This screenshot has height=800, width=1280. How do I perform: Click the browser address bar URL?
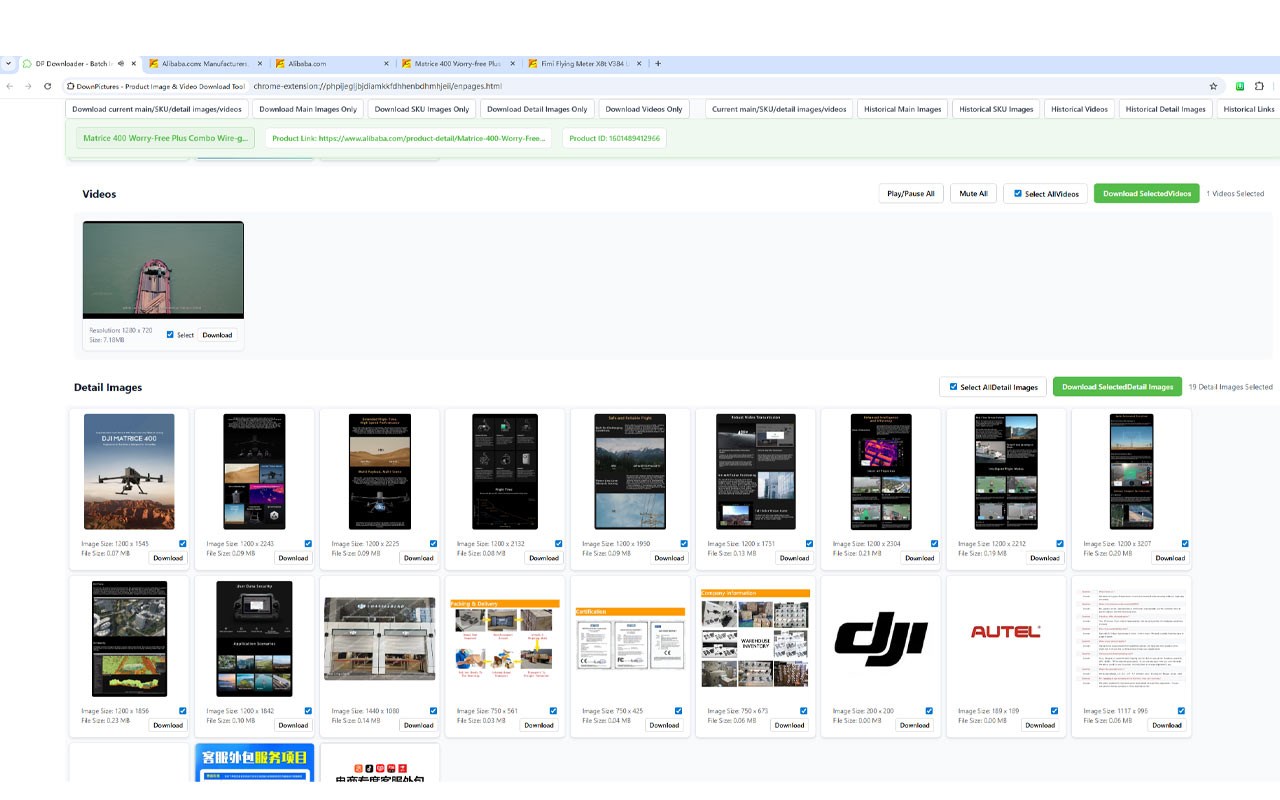coord(378,87)
